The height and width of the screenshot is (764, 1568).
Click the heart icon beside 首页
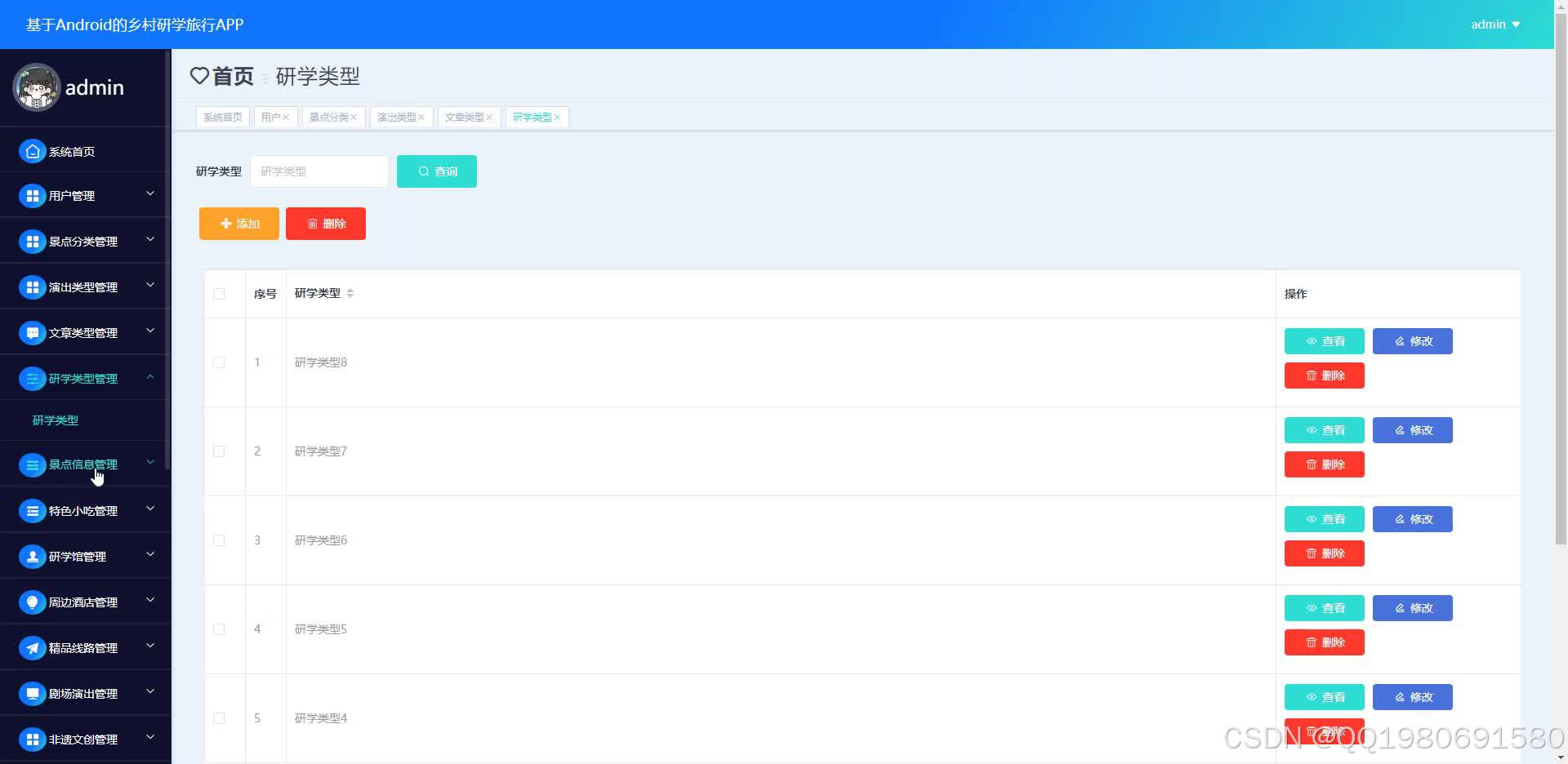tap(199, 76)
